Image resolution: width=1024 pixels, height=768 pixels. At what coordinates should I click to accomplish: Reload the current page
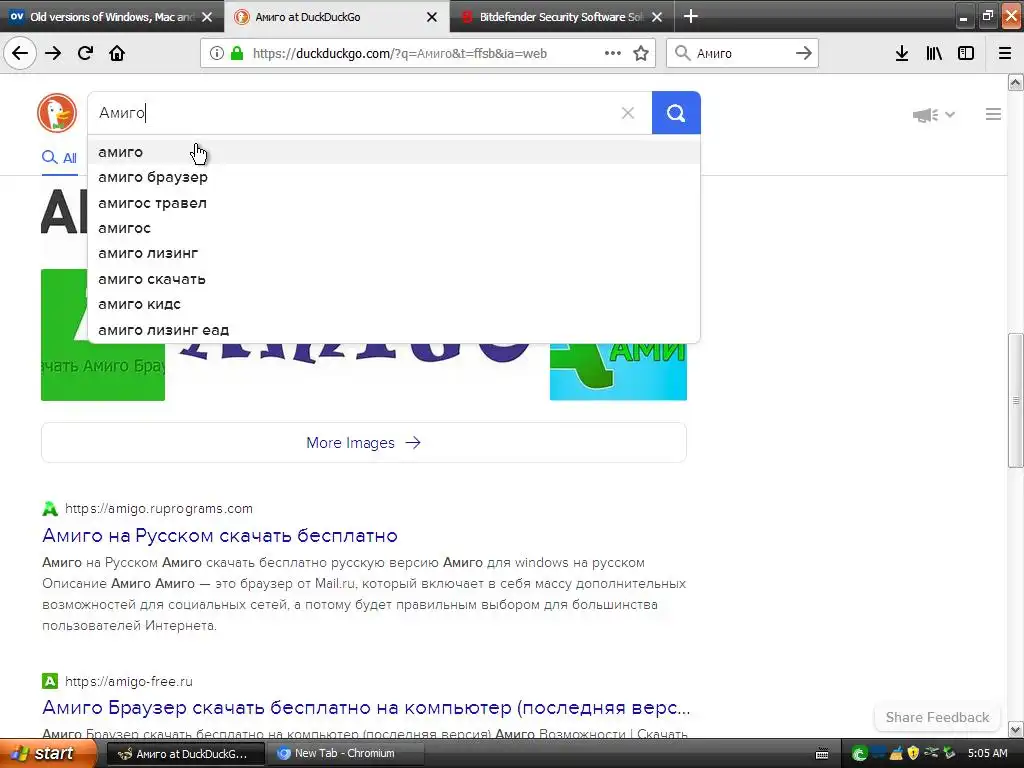(x=86, y=54)
